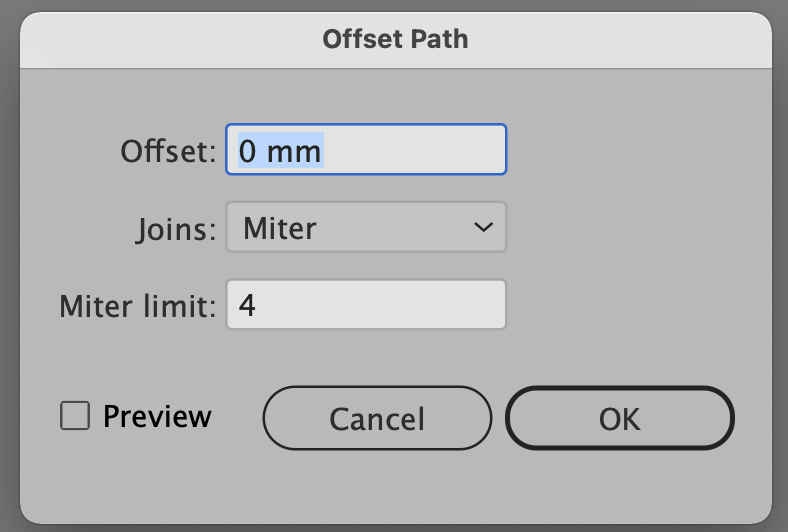Image resolution: width=788 pixels, height=532 pixels.
Task: Click the Offset: label
Action: tap(168, 151)
